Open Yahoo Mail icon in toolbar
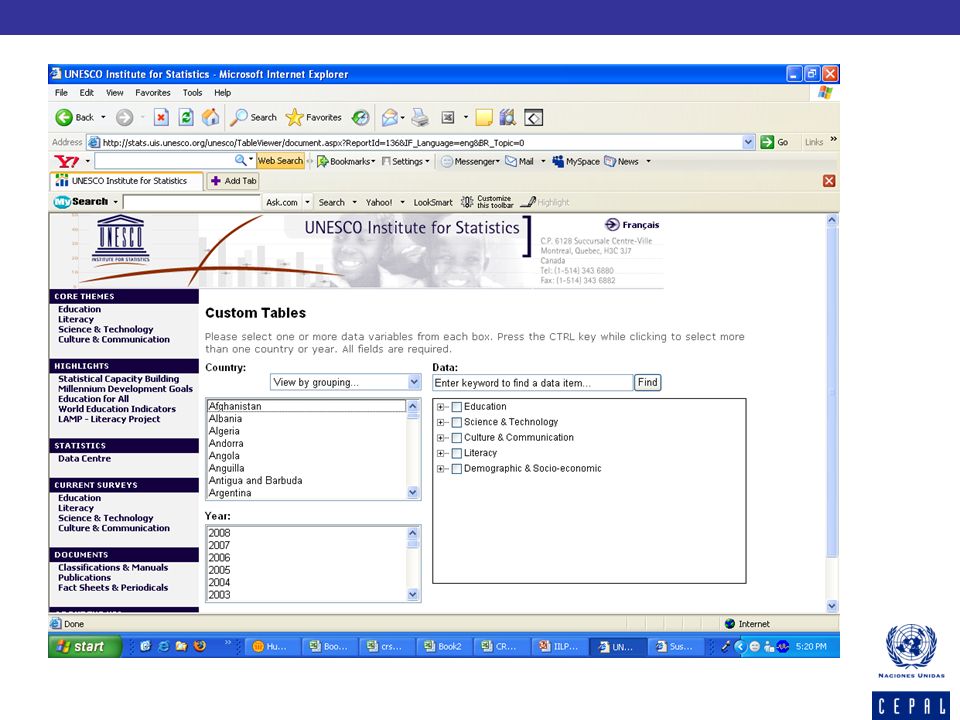Viewport: 960px width, 720px height. pyautogui.click(x=511, y=161)
